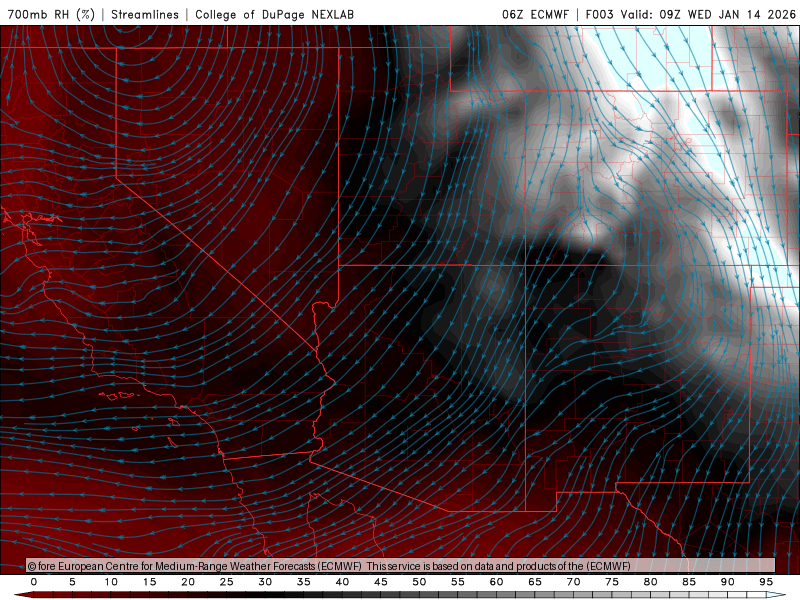This screenshot has height=600, width=800.
Task: Select colorbar value "15"
Action: point(149,582)
